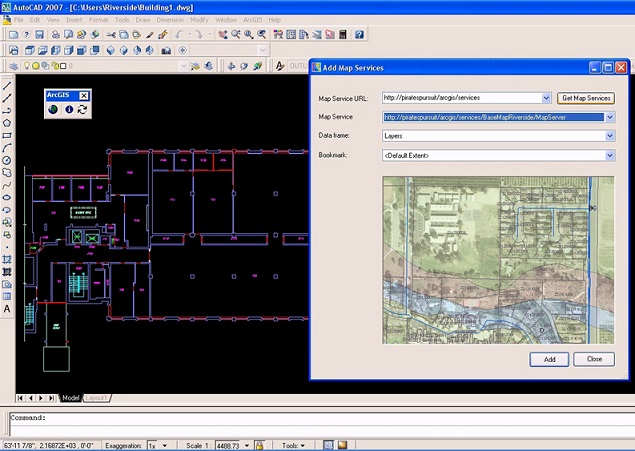Select the Hatch tool icon
Image resolution: width=635 pixels, height=451 pixels.
click(x=7, y=260)
